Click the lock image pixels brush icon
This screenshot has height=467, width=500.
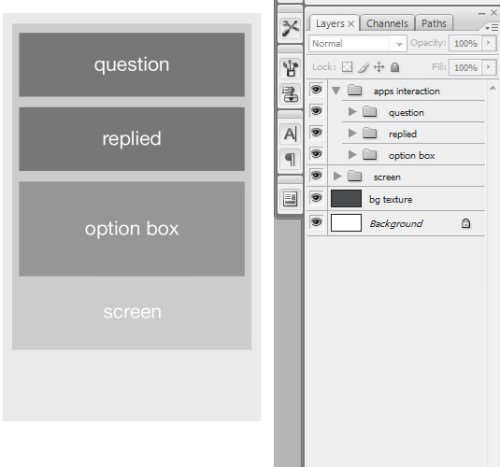(x=364, y=68)
